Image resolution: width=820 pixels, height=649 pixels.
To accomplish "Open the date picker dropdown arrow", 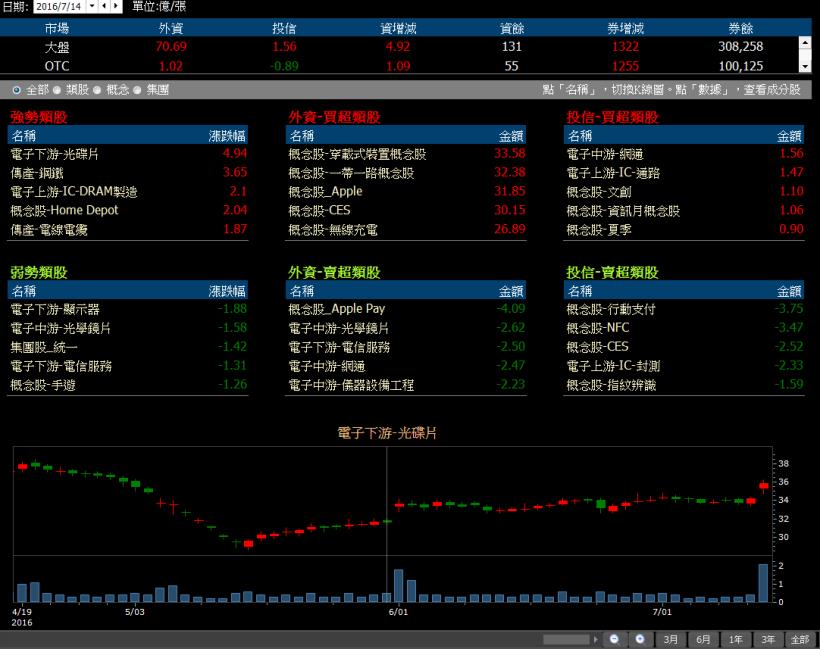I will (x=91, y=6).
